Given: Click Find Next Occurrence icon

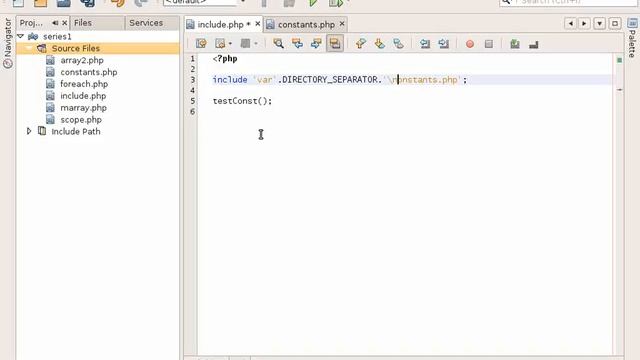Looking at the screenshot, I should click(x=316, y=44).
